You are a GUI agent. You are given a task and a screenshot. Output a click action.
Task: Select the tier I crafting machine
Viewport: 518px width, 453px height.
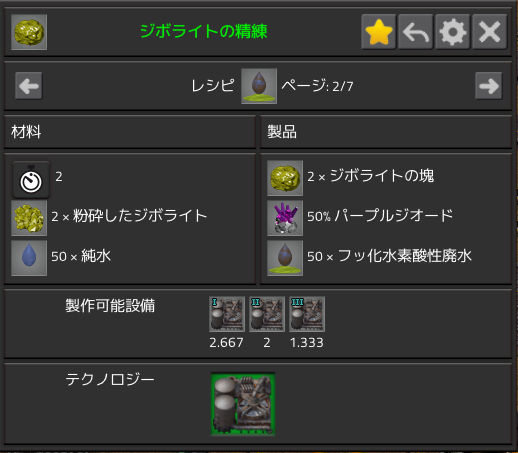pyautogui.click(x=227, y=314)
